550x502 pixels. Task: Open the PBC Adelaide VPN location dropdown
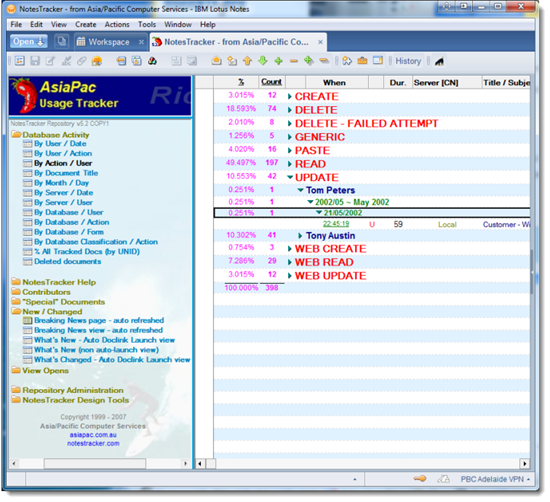pyautogui.click(x=495, y=479)
